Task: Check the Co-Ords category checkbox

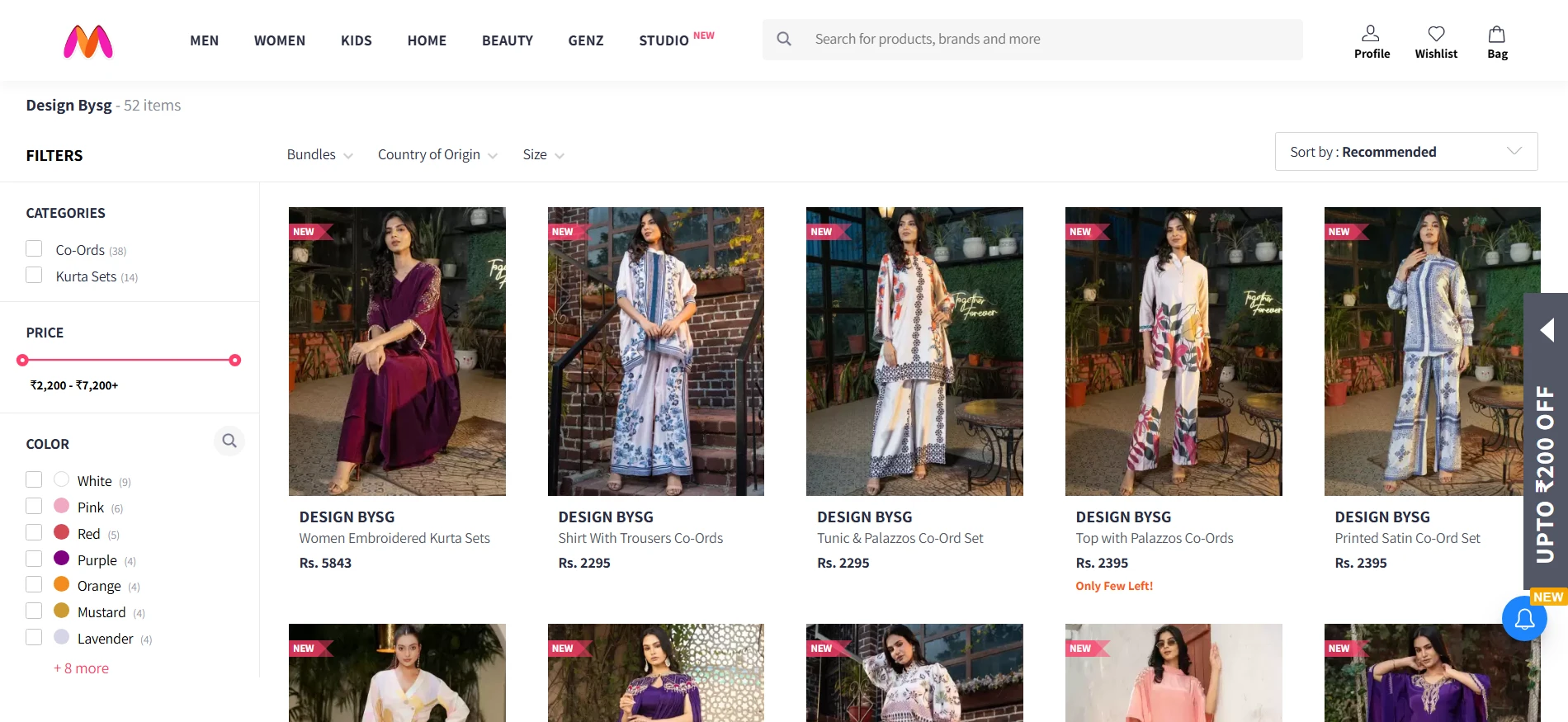Action: (34, 249)
